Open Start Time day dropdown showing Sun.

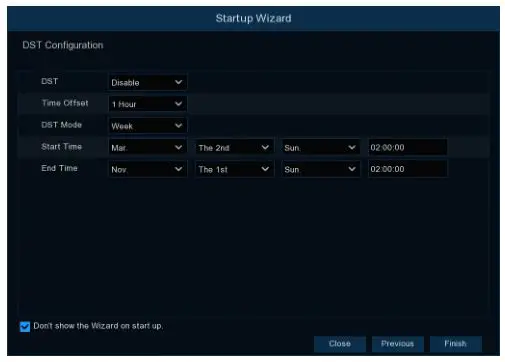point(321,147)
